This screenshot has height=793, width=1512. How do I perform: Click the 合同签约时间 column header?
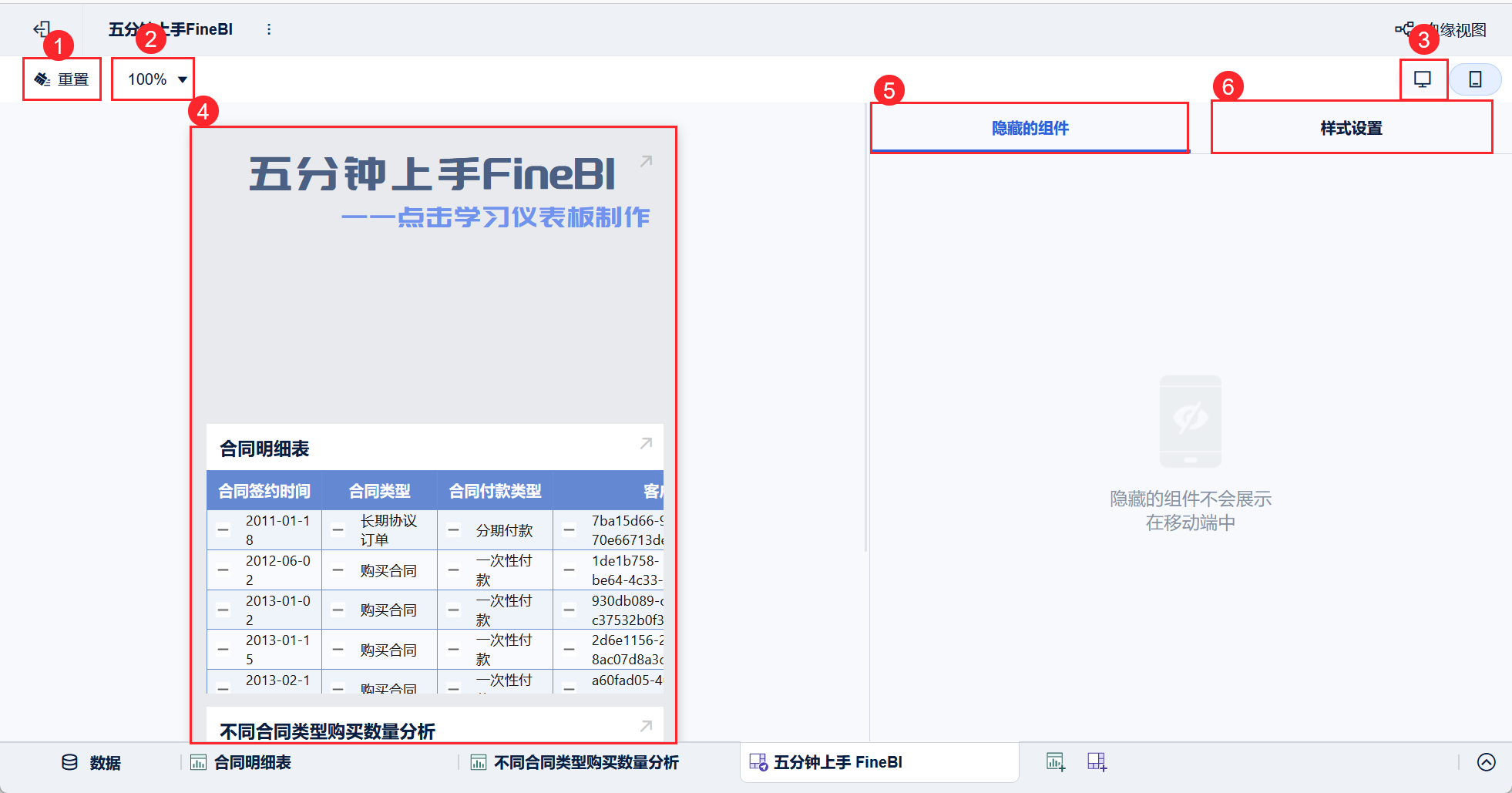tap(264, 491)
